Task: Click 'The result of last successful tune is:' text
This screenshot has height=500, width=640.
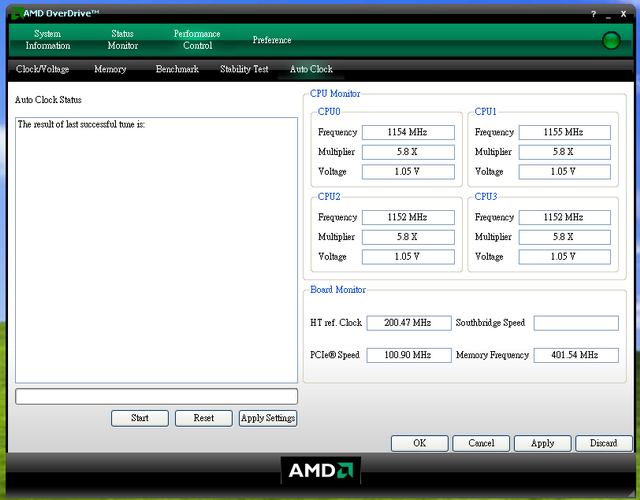Action: (x=81, y=124)
